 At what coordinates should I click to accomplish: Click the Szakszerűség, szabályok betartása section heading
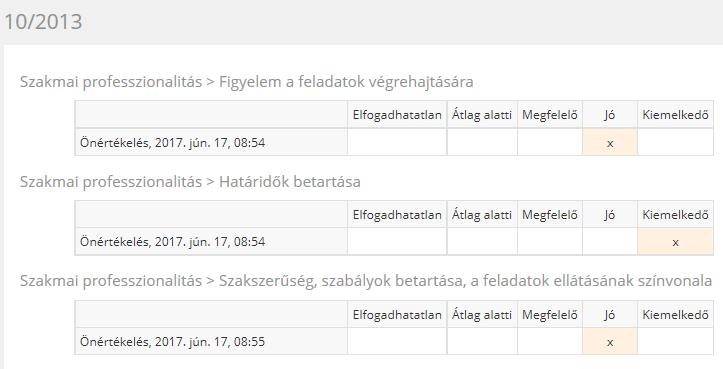point(366,281)
